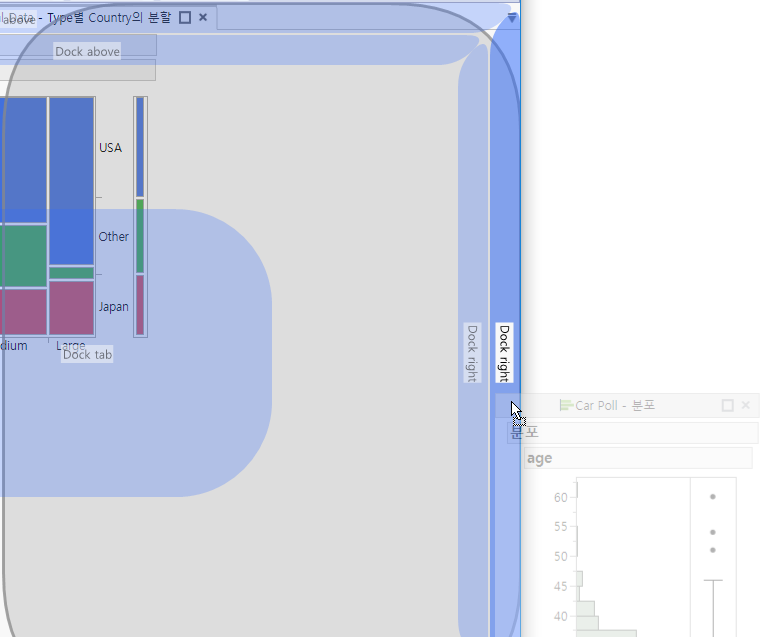Click the 50 tick label on age axis

click(561, 556)
